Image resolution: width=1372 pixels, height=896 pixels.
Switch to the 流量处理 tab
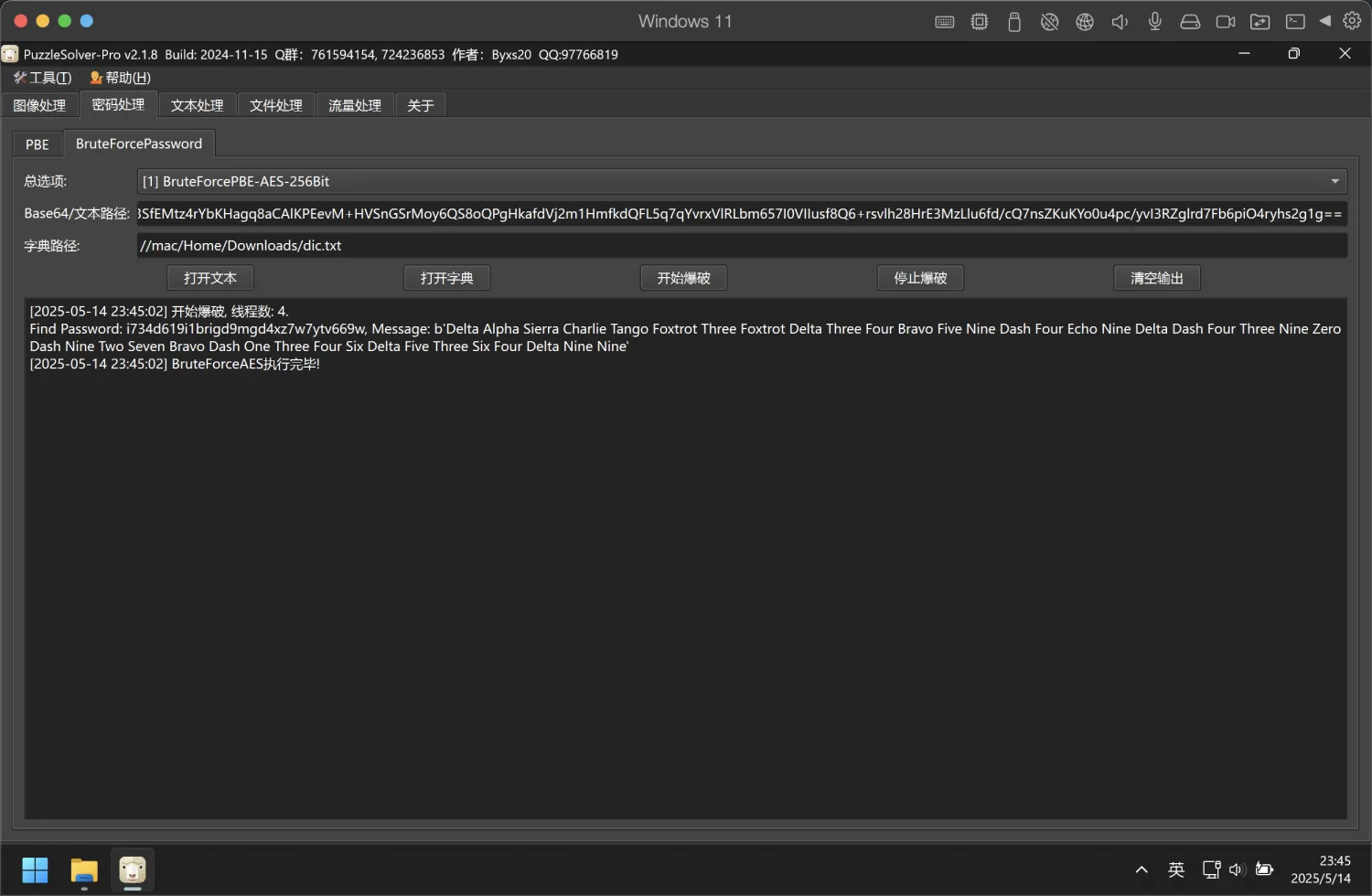coord(355,105)
